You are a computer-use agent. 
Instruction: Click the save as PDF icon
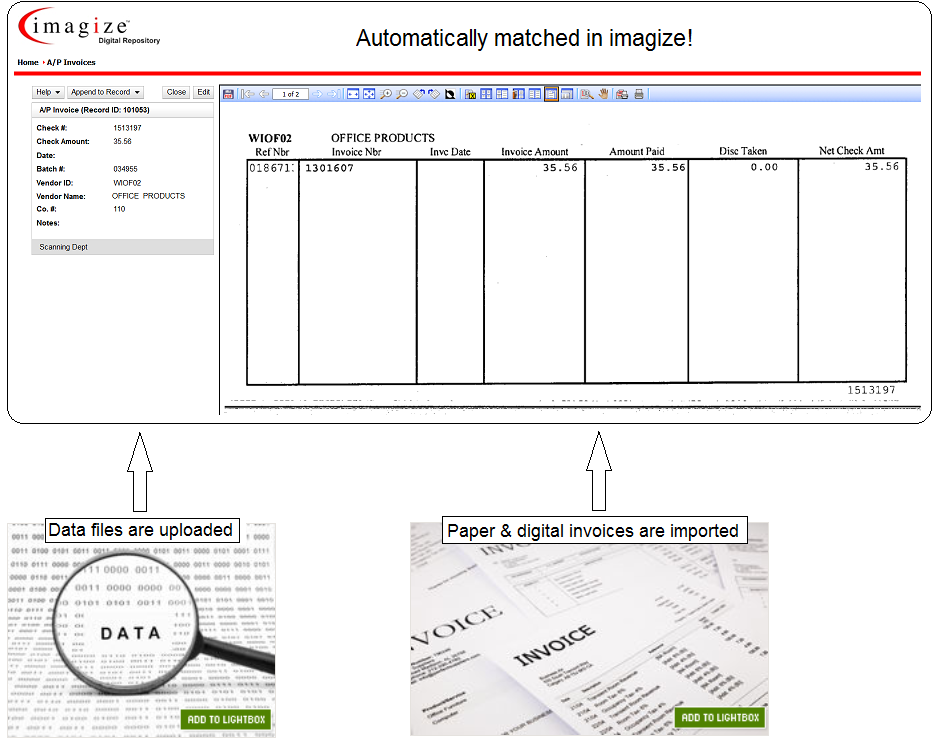[x=228, y=94]
